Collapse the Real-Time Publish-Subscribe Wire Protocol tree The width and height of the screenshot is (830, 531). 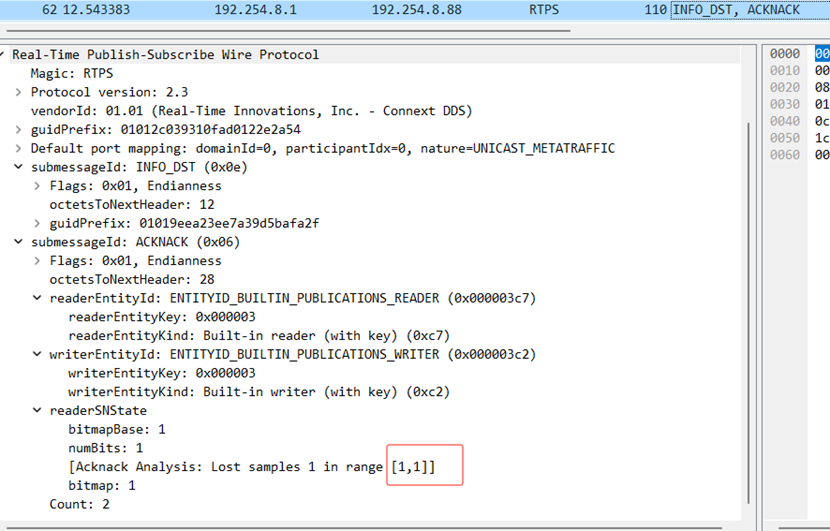(5, 55)
